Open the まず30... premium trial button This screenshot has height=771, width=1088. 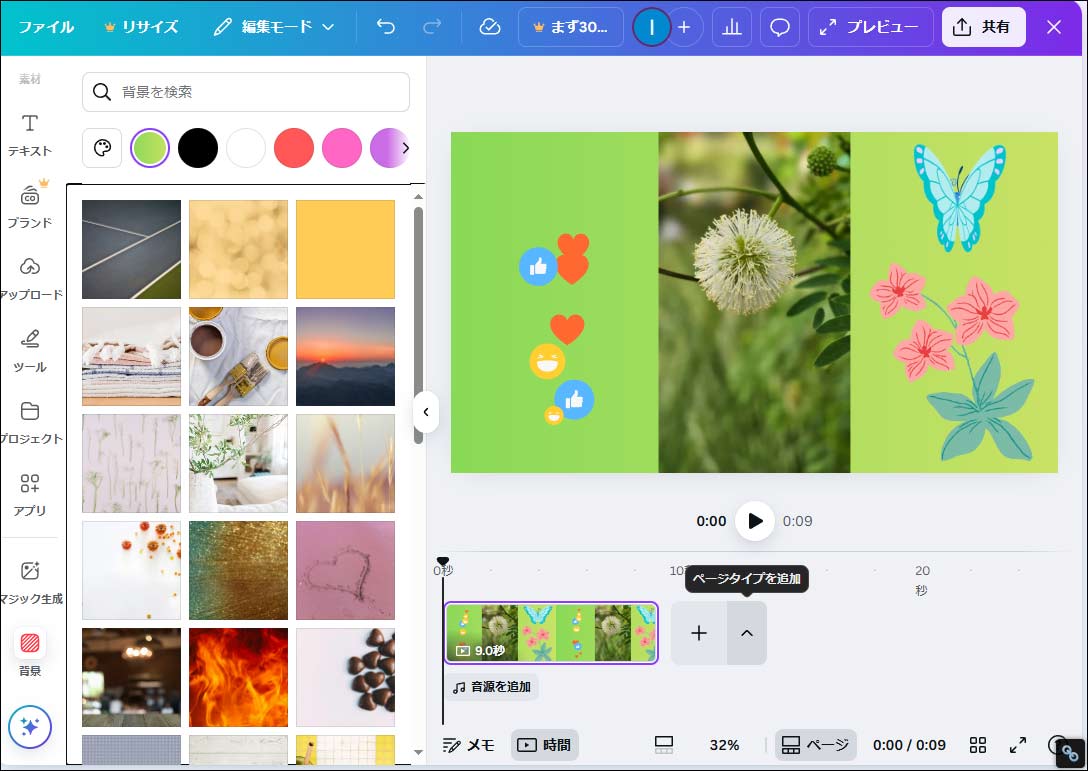pyautogui.click(x=570, y=27)
